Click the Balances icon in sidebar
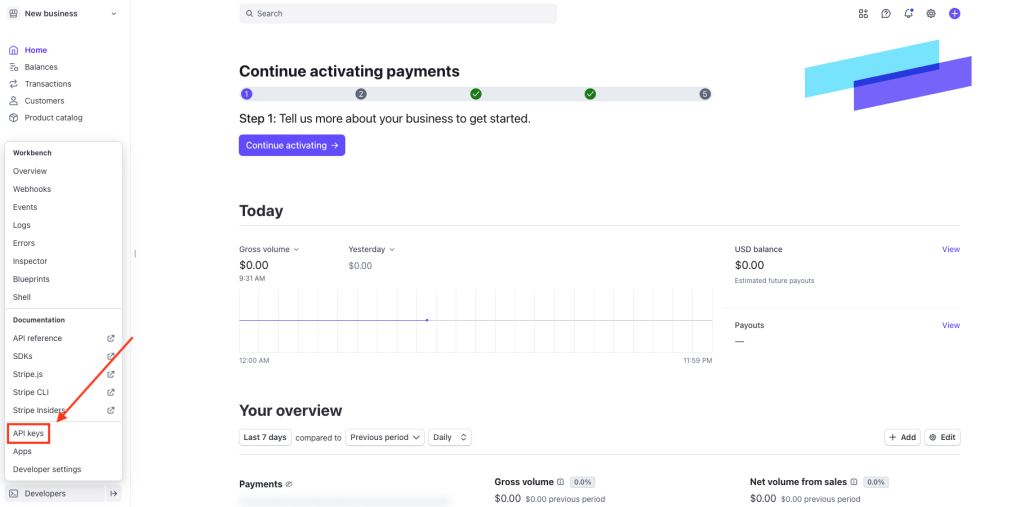Screen dimensions: 1024x507 (x=14, y=67)
